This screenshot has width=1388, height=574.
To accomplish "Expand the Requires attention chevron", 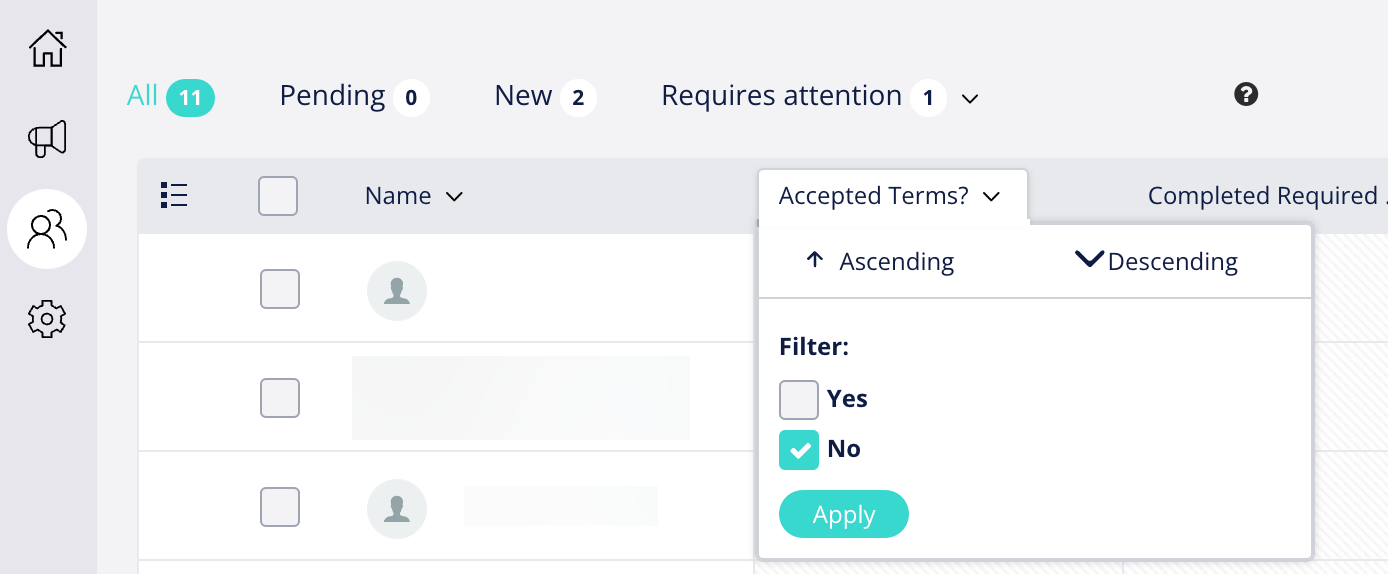I will 969,98.
